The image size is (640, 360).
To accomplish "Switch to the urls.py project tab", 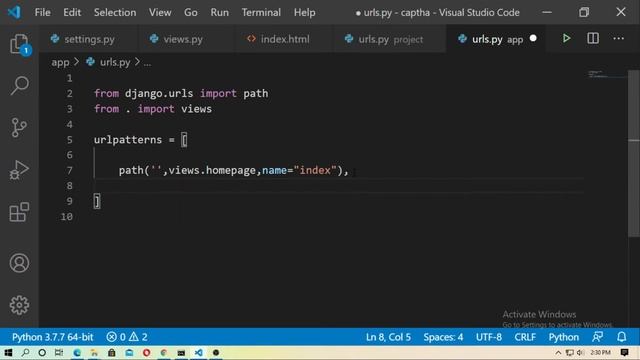I will (390, 39).
